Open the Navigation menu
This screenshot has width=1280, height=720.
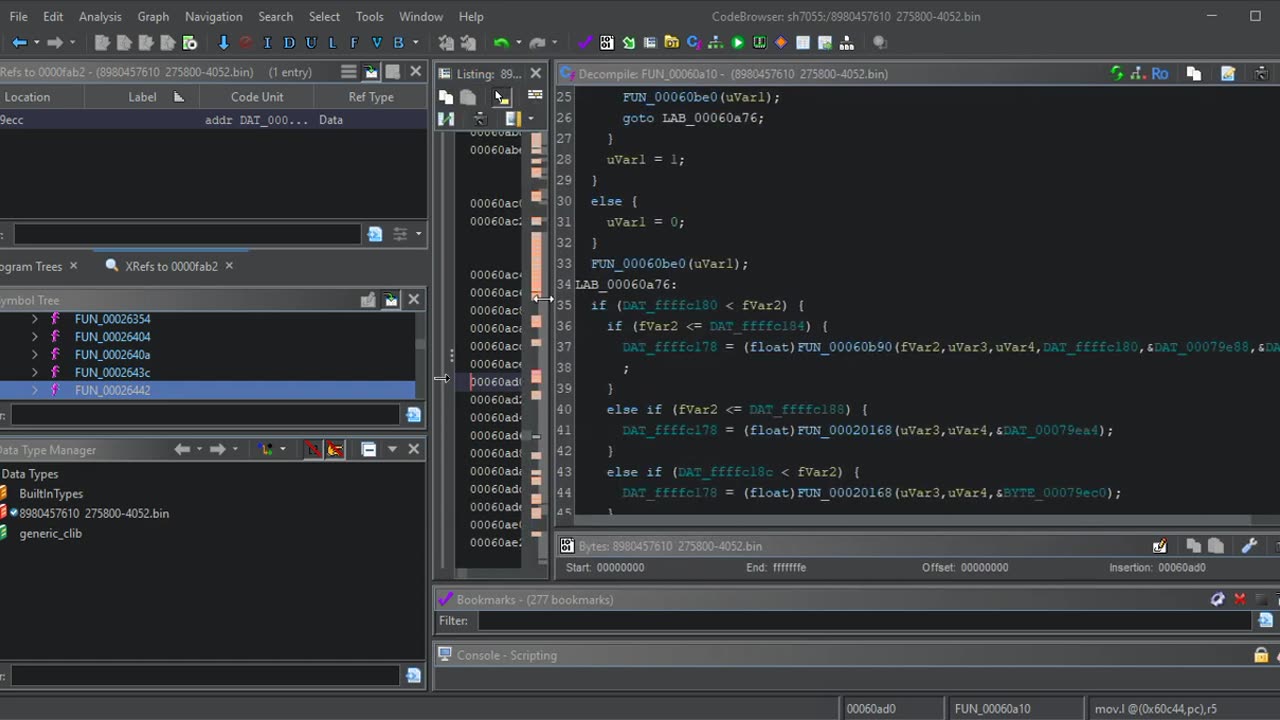[x=213, y=16]
